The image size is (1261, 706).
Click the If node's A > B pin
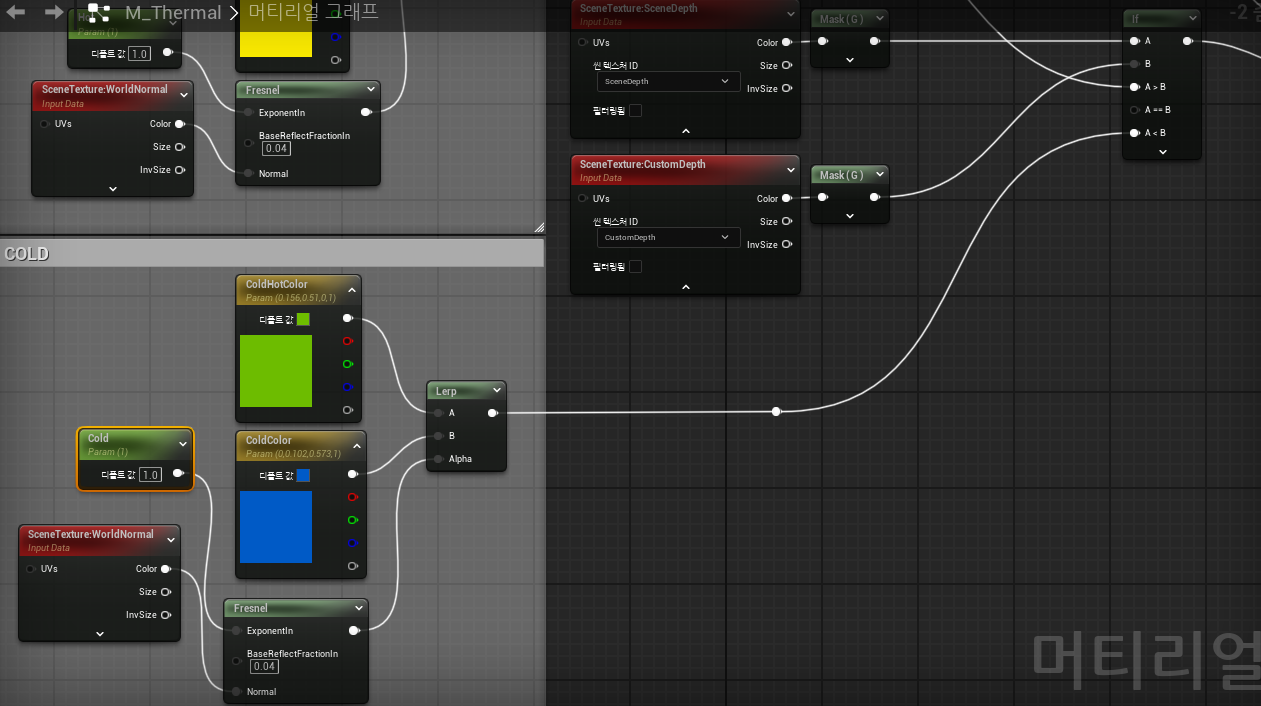pyautogui.click(x=1134, y=87)
